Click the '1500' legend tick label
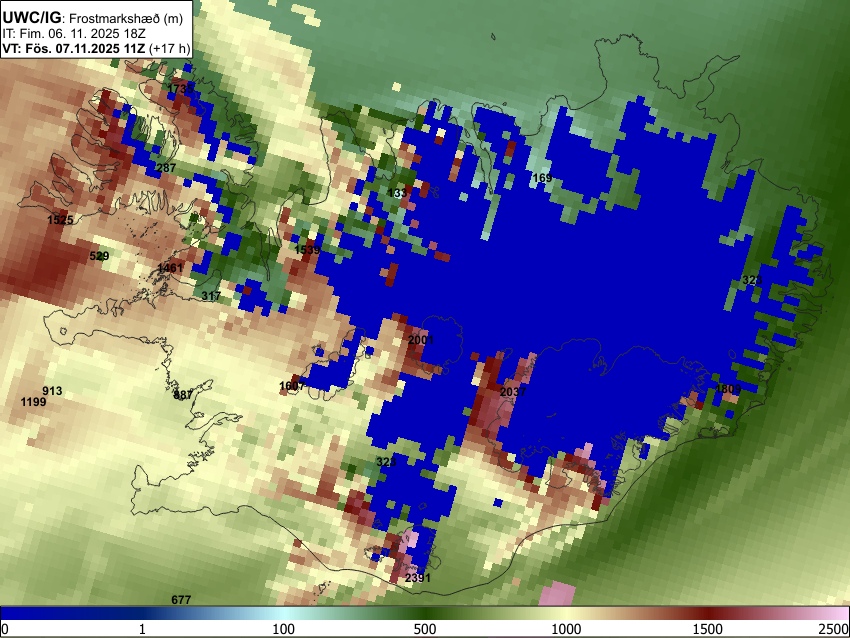The width and height of the screenshot is (850, 638). [x=708, y=629]
